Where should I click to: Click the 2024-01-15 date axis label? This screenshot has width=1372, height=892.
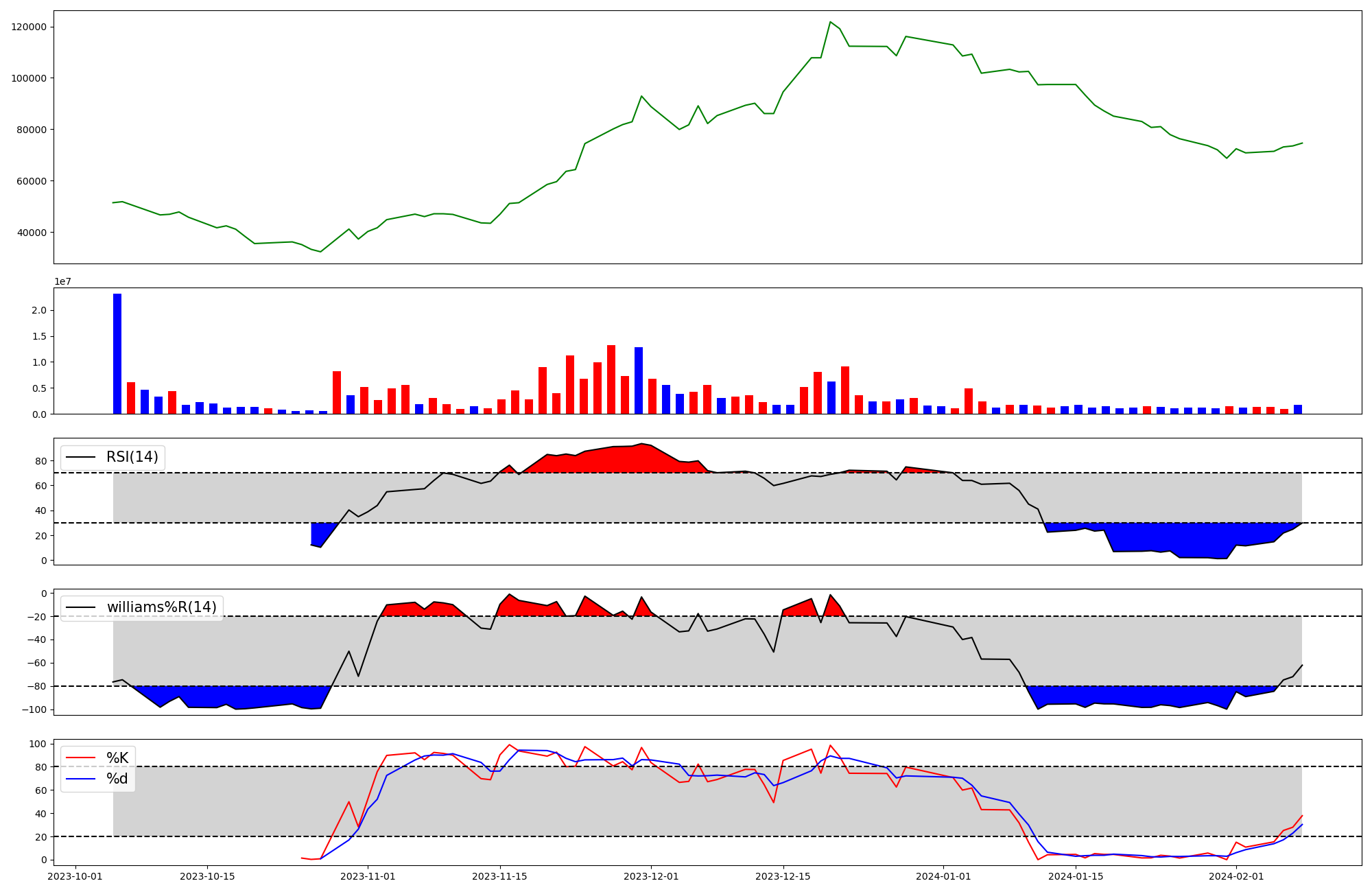pyautogui.click(x=1076, y=876)
